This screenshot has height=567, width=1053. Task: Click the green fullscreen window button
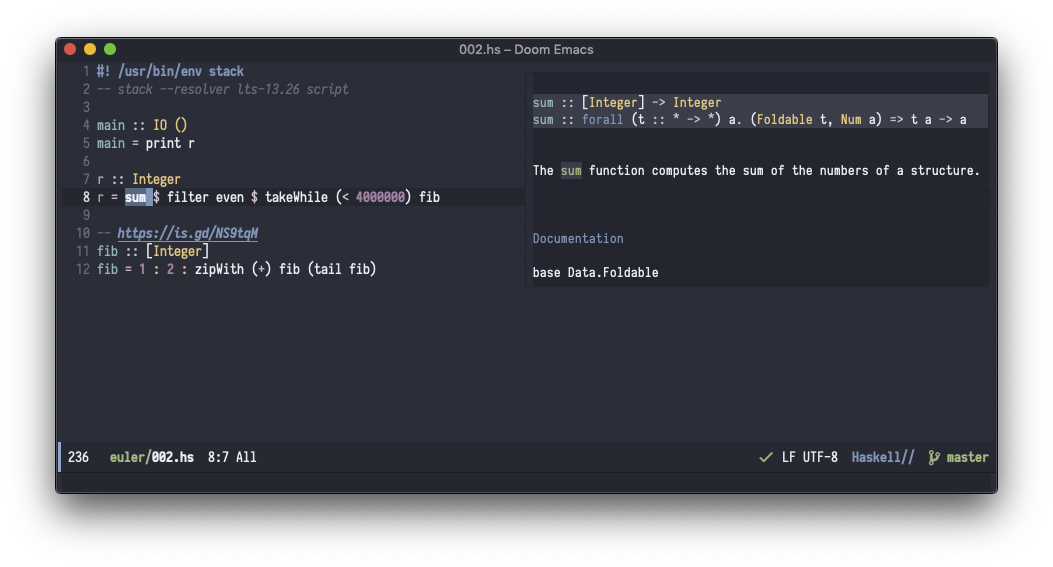110,49
